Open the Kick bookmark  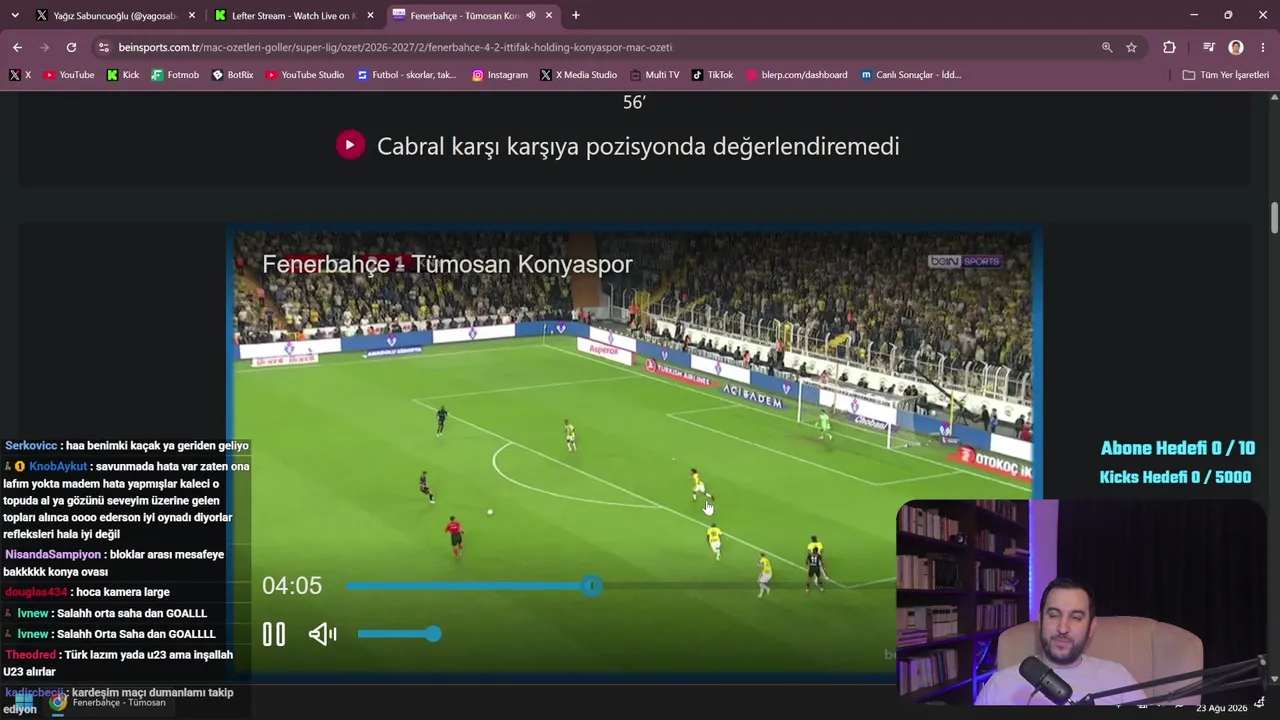pyautogui.click(x=123, y=75)
